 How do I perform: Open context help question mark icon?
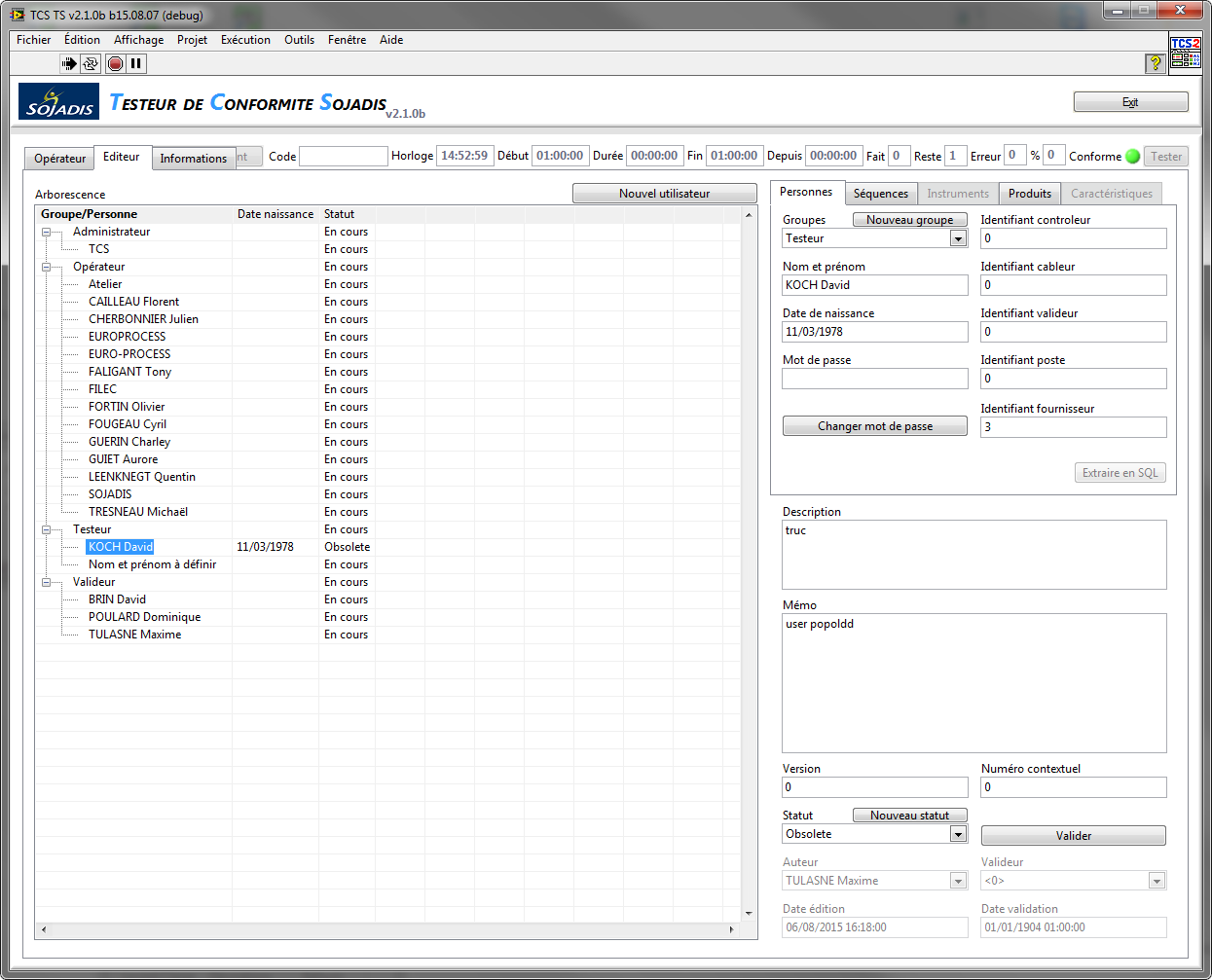(x=1155, y=63)
